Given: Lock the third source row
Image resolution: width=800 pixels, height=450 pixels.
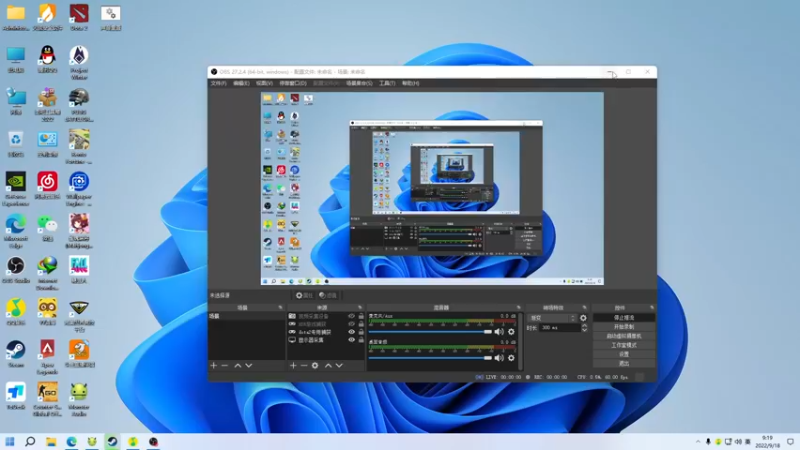Looking at the screenshot, I should (361, 332).
